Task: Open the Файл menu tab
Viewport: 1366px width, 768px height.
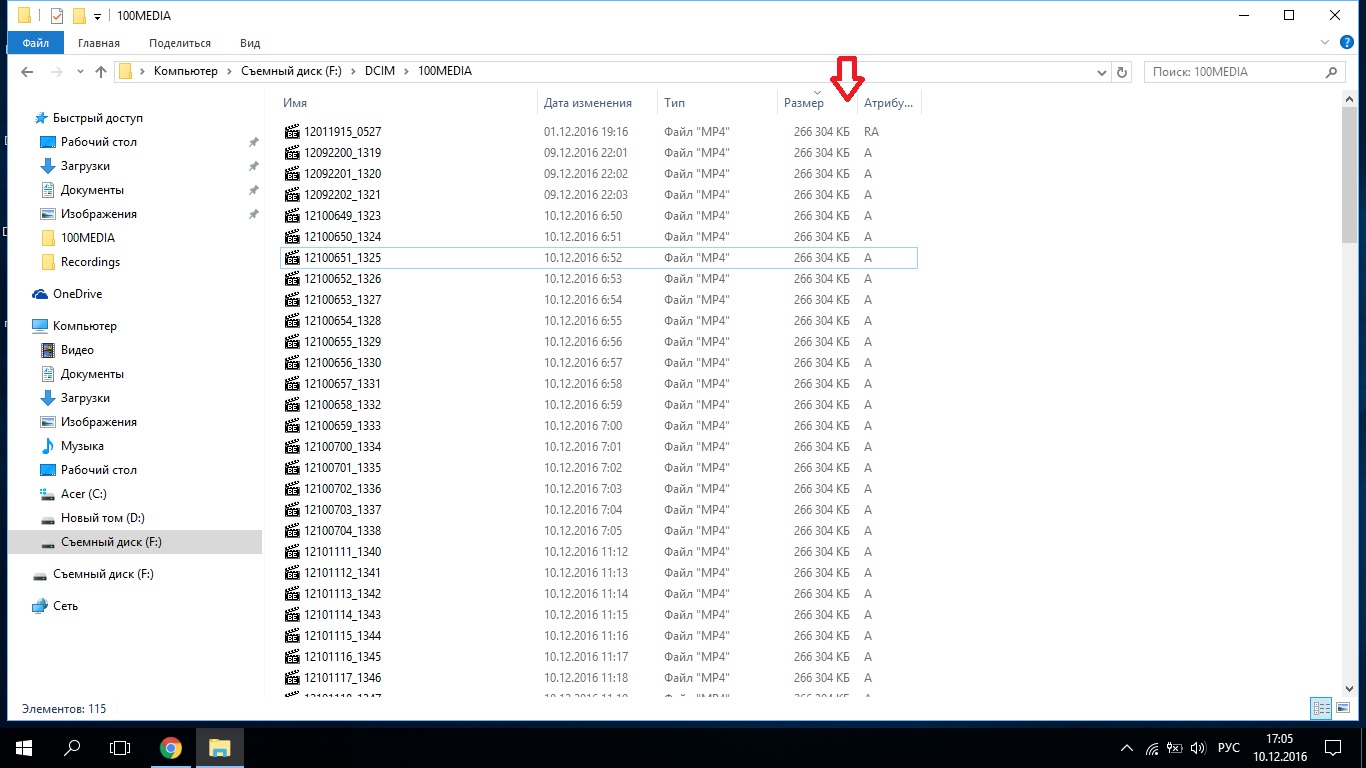Action: coord(36,43)
